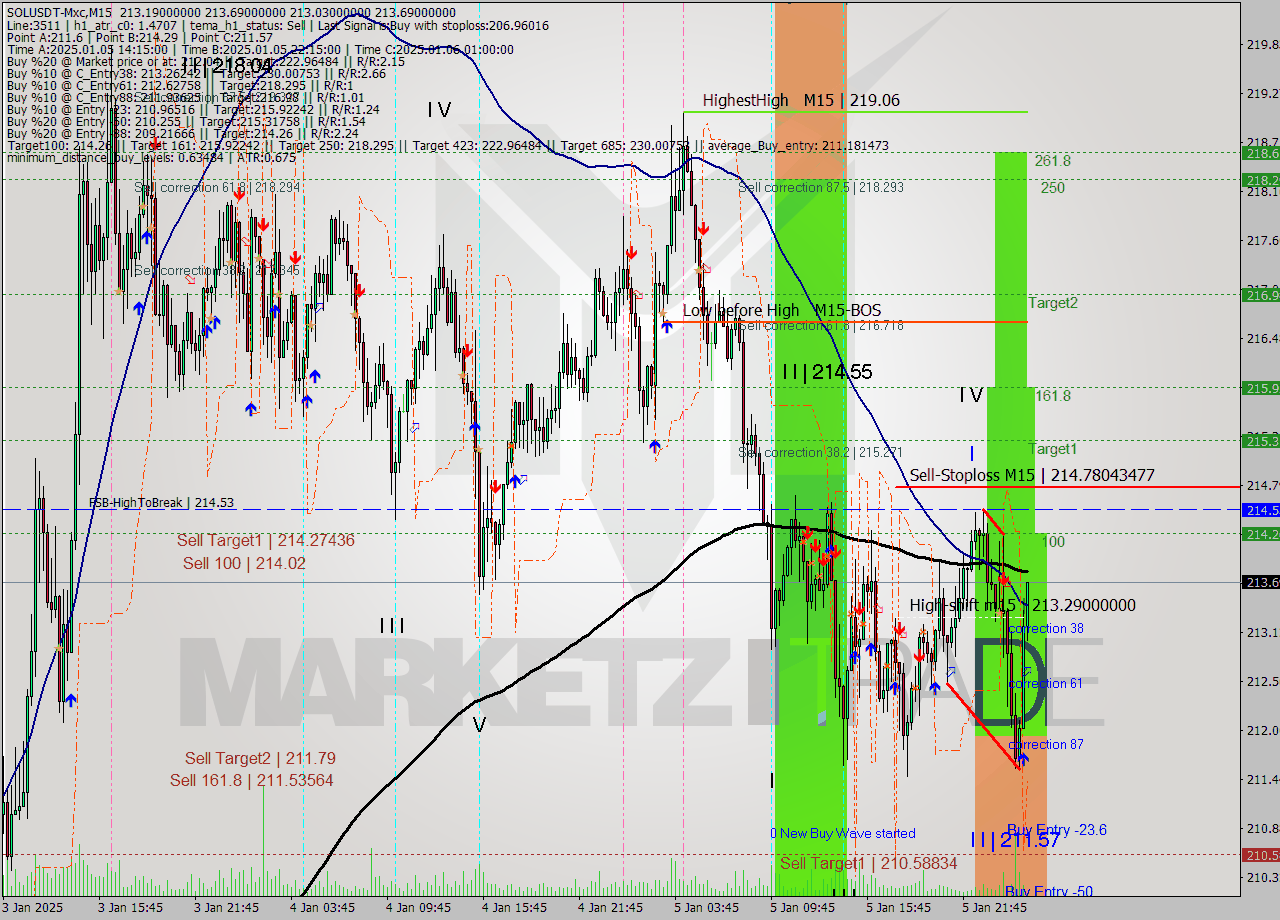Select the 'HighestHigh M15 | 219.06' label

click(801, 100)
